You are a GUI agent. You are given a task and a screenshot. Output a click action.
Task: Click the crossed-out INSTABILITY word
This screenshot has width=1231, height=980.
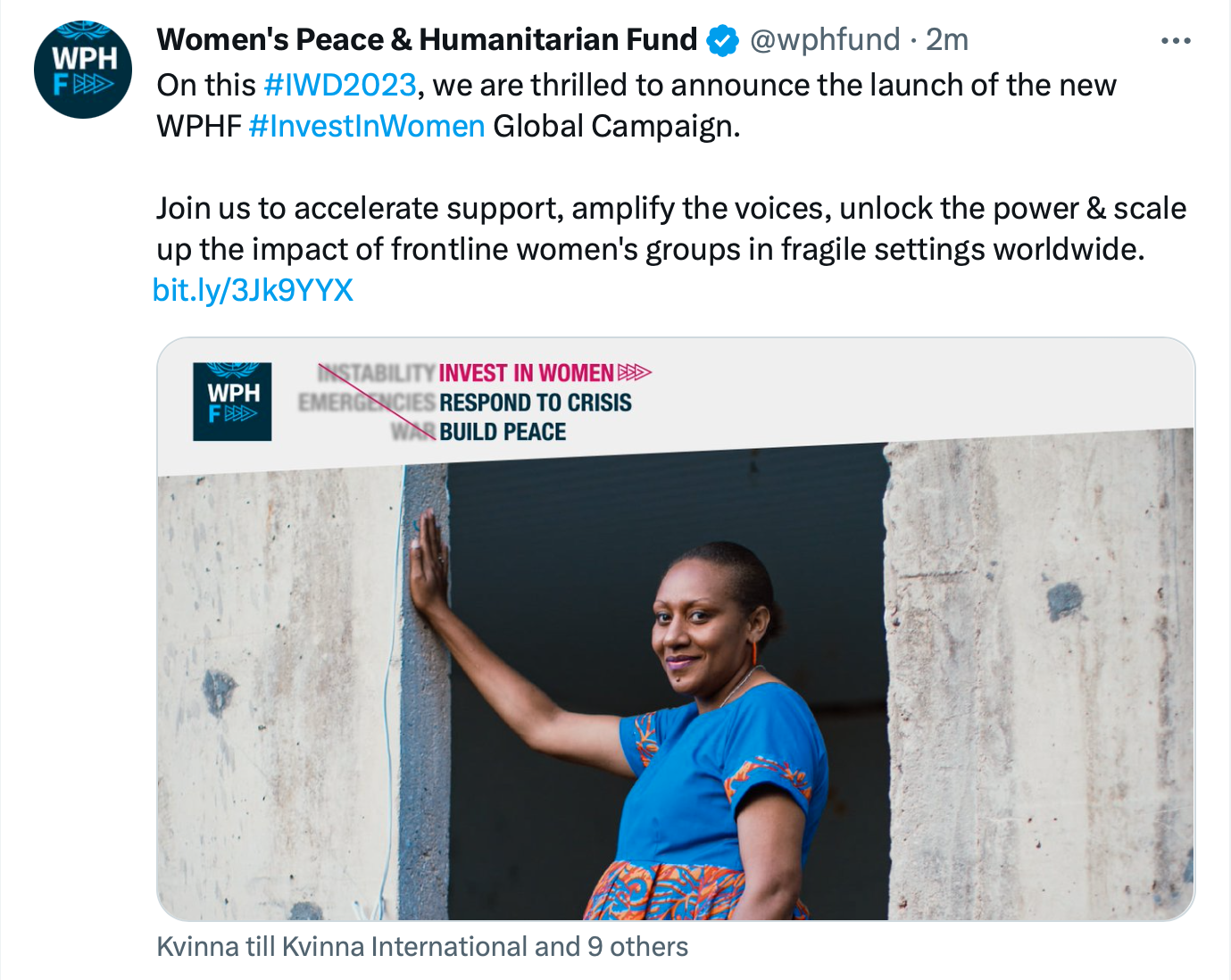tap(377, 373)
